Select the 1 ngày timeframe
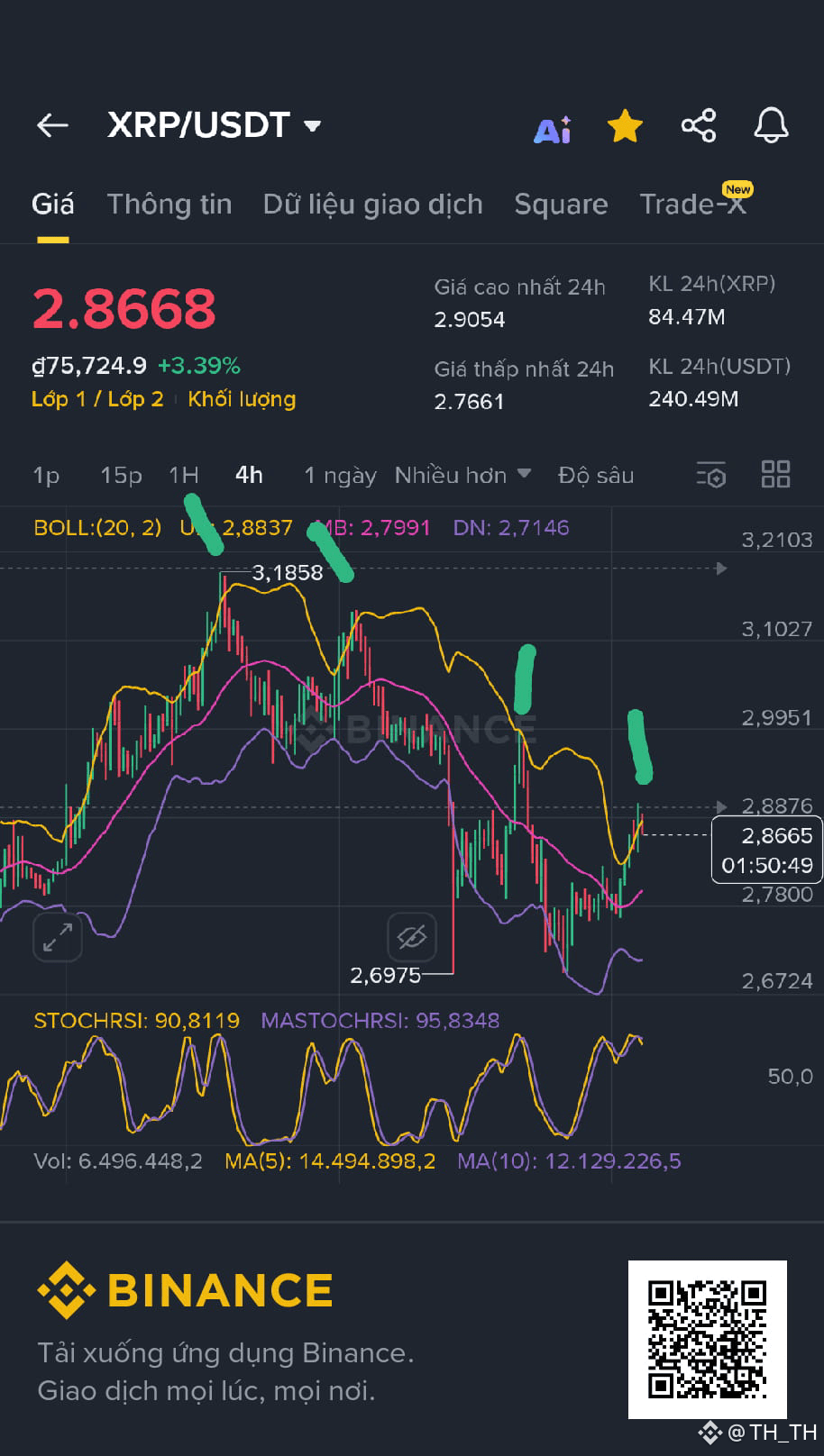This screenshot has width=824, height=1456. (340, 475)
